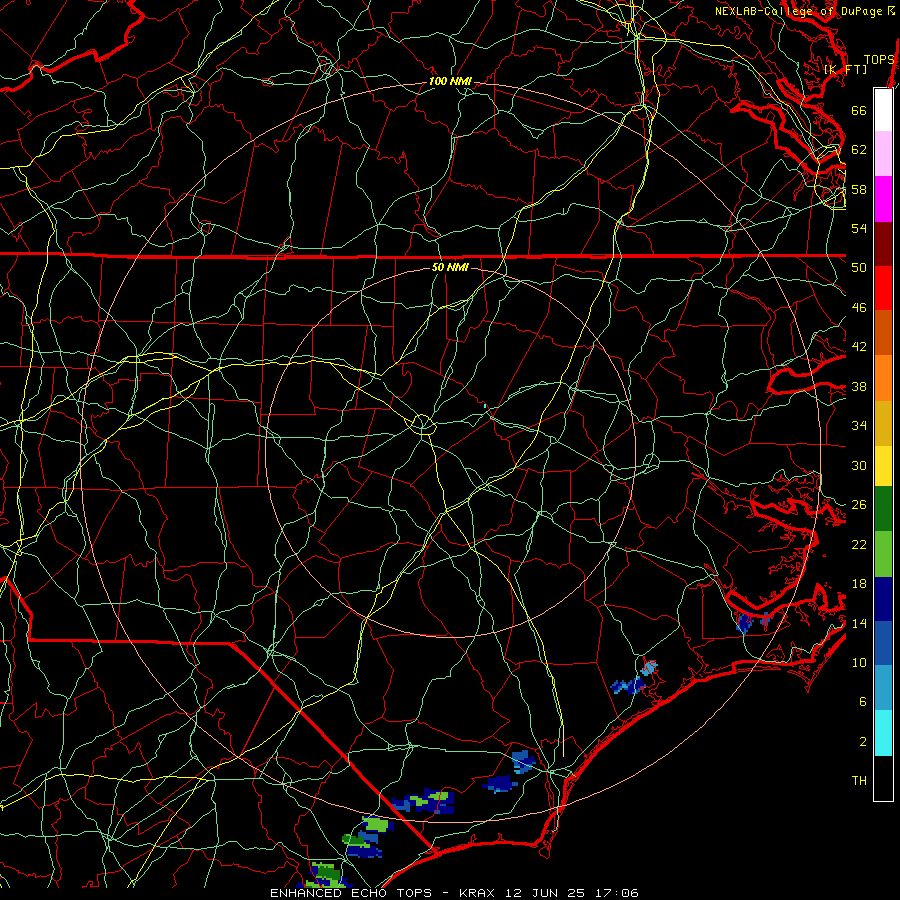Click the 46 legend scale number
The height and width of the screenshot is (900, 900).
coord(859,308)
